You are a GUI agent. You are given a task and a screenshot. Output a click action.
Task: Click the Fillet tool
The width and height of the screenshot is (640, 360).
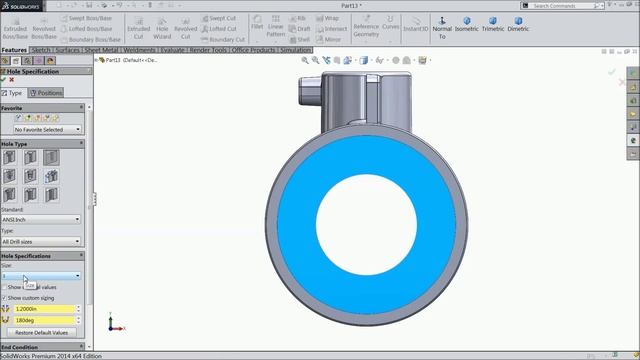257,22
